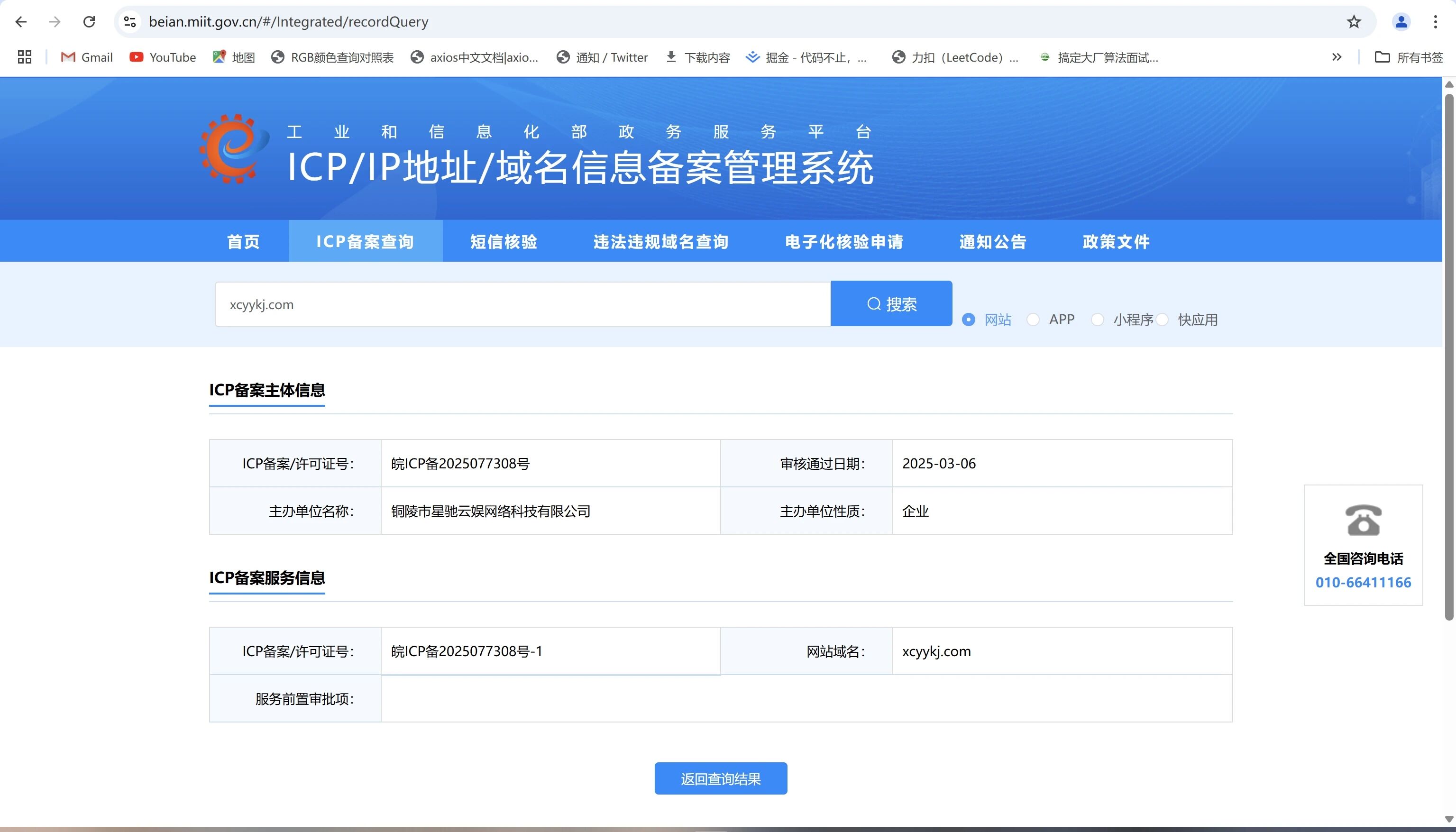The height and width of the screenshot is (832, 1456).
Task: Open the Chrome profile avatar icon
Action: [1401, 22]
